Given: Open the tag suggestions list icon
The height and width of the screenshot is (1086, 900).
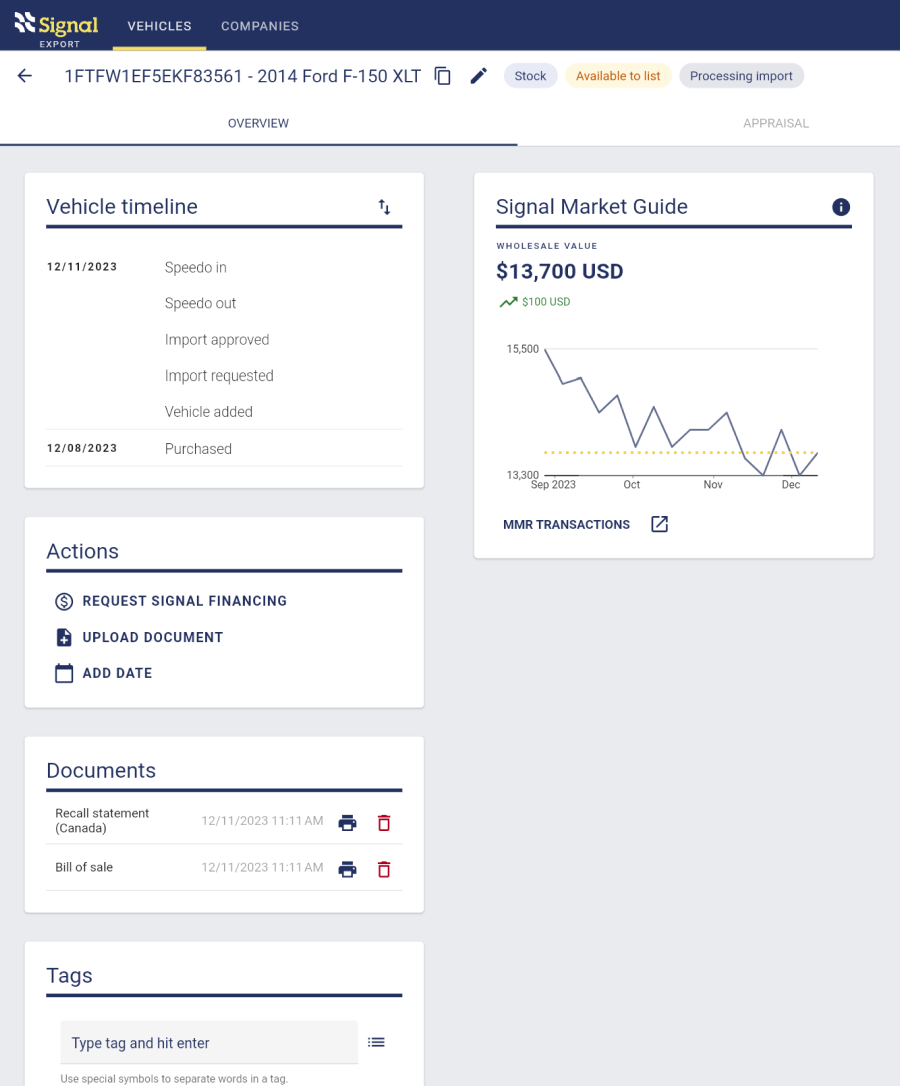Looking at the screenshot, I should click(x=376, y=1041).
